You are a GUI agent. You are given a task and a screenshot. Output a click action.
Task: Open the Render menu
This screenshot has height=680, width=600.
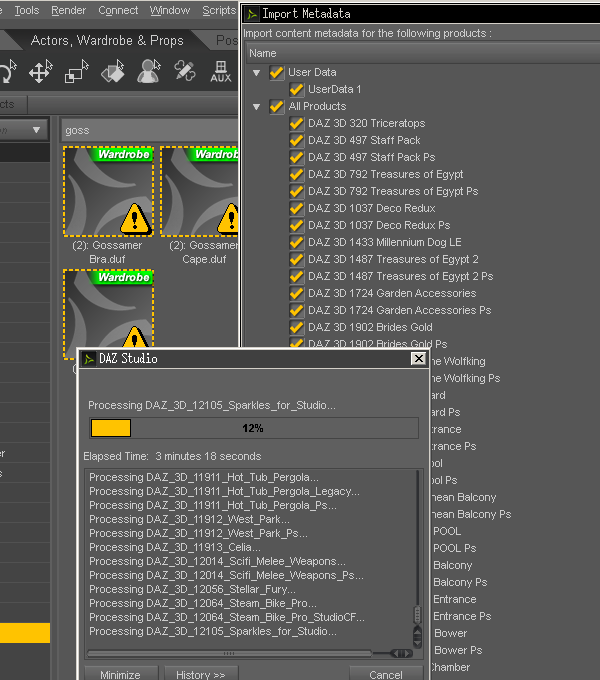[x=68, y=10]
